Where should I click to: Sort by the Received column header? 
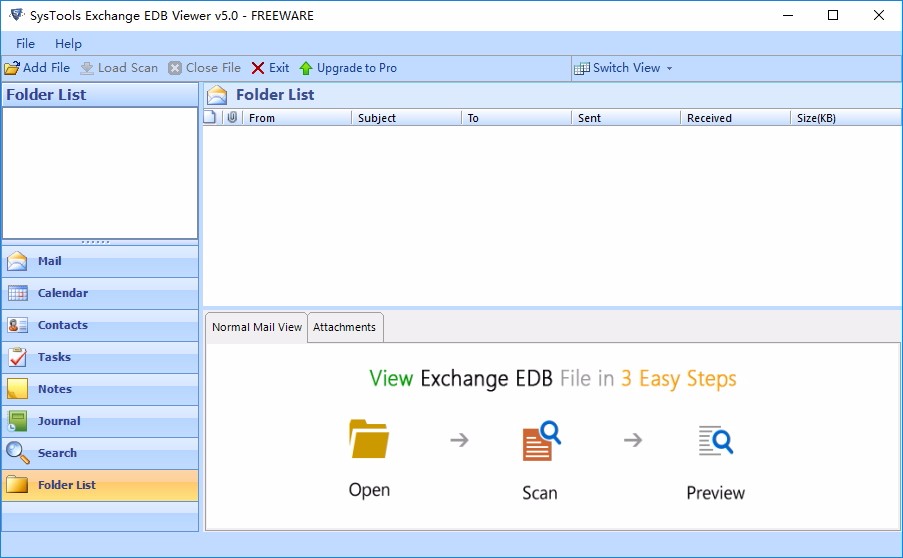[735, 118]
